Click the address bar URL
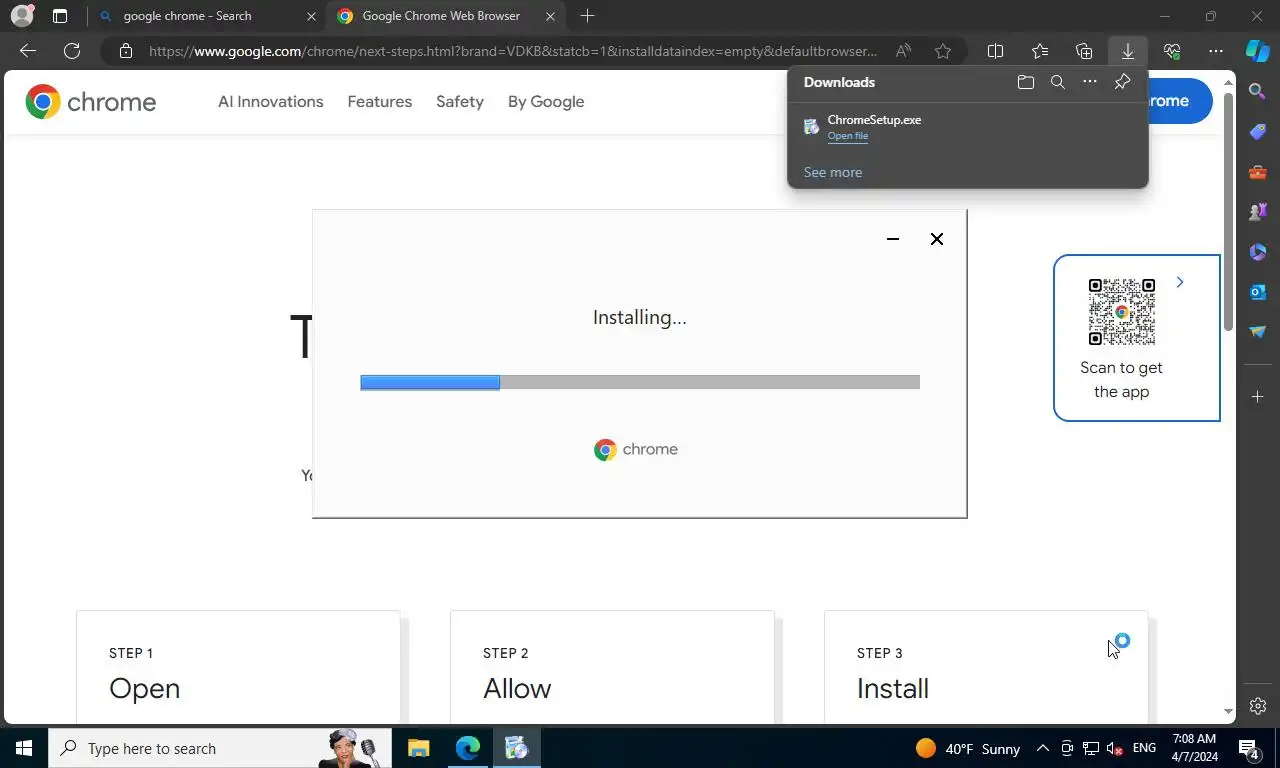 [513, 51]
